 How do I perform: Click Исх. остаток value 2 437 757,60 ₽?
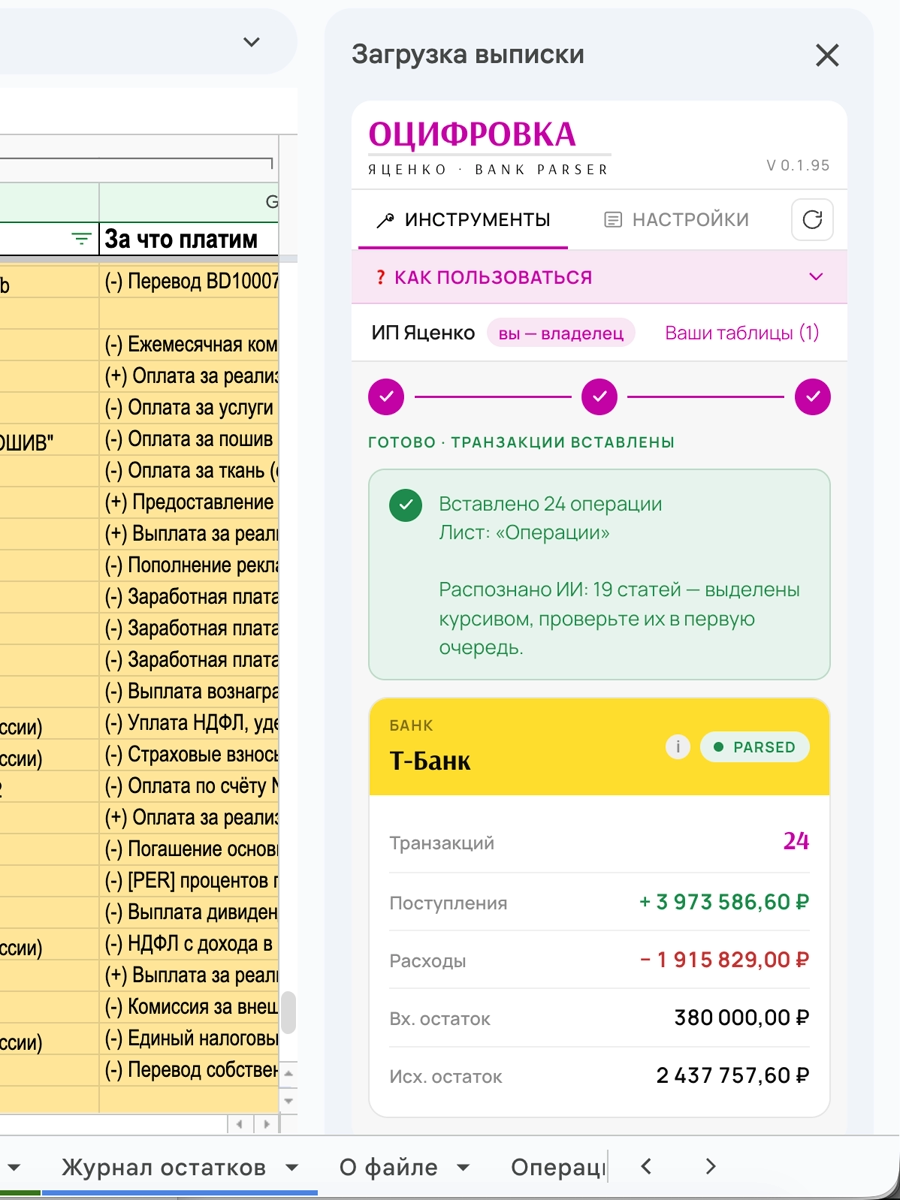click(x=732, y=1076)
